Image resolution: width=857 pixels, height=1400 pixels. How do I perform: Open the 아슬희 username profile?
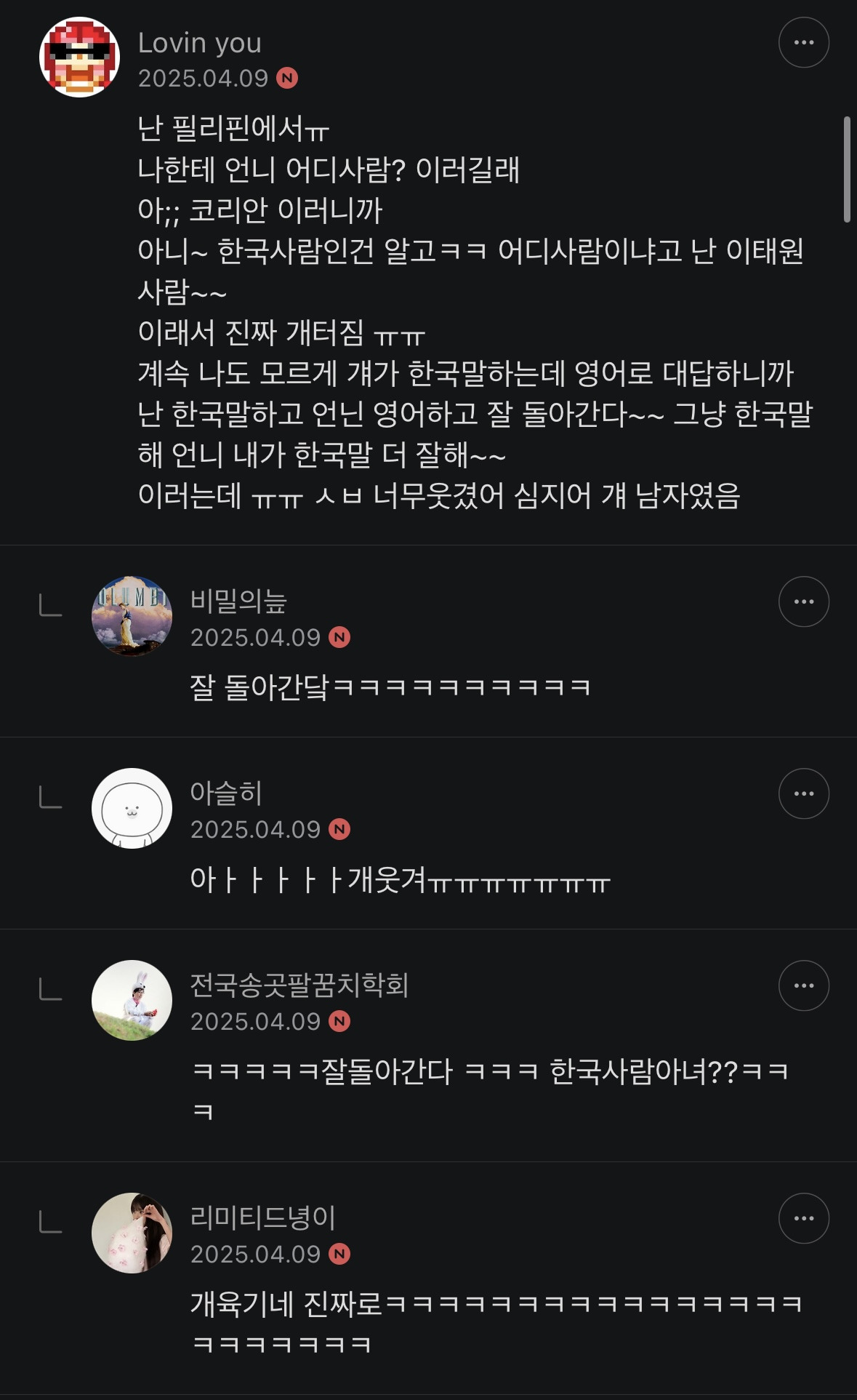225,793
